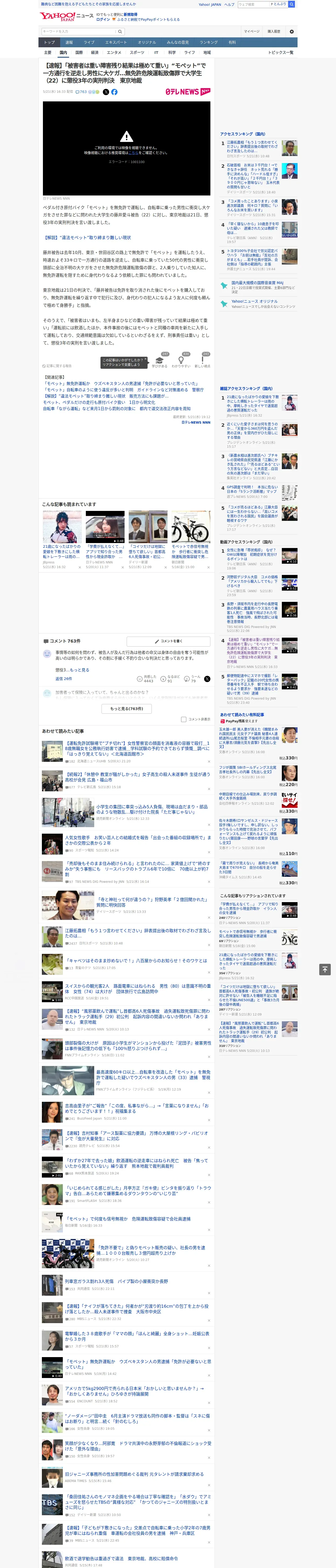The image size is (336, 1568).
Task: Select the ランキング main navigation tab
Action: click(209, 43)
